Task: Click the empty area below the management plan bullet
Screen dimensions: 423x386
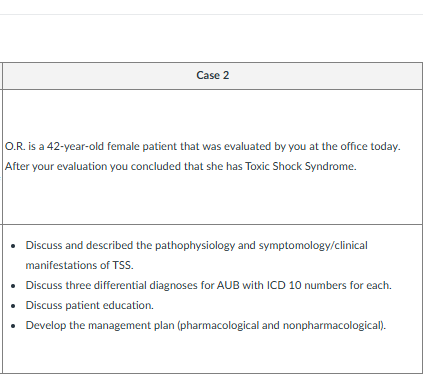Action: pyautogui.click(x=213, y=352)
